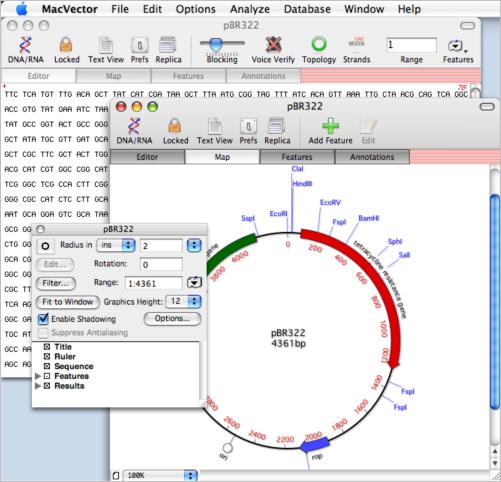This screenshot has width=501, height=482.
Task: Click the page icon beside the zoom percentage
Action: [x=116, y=475]
